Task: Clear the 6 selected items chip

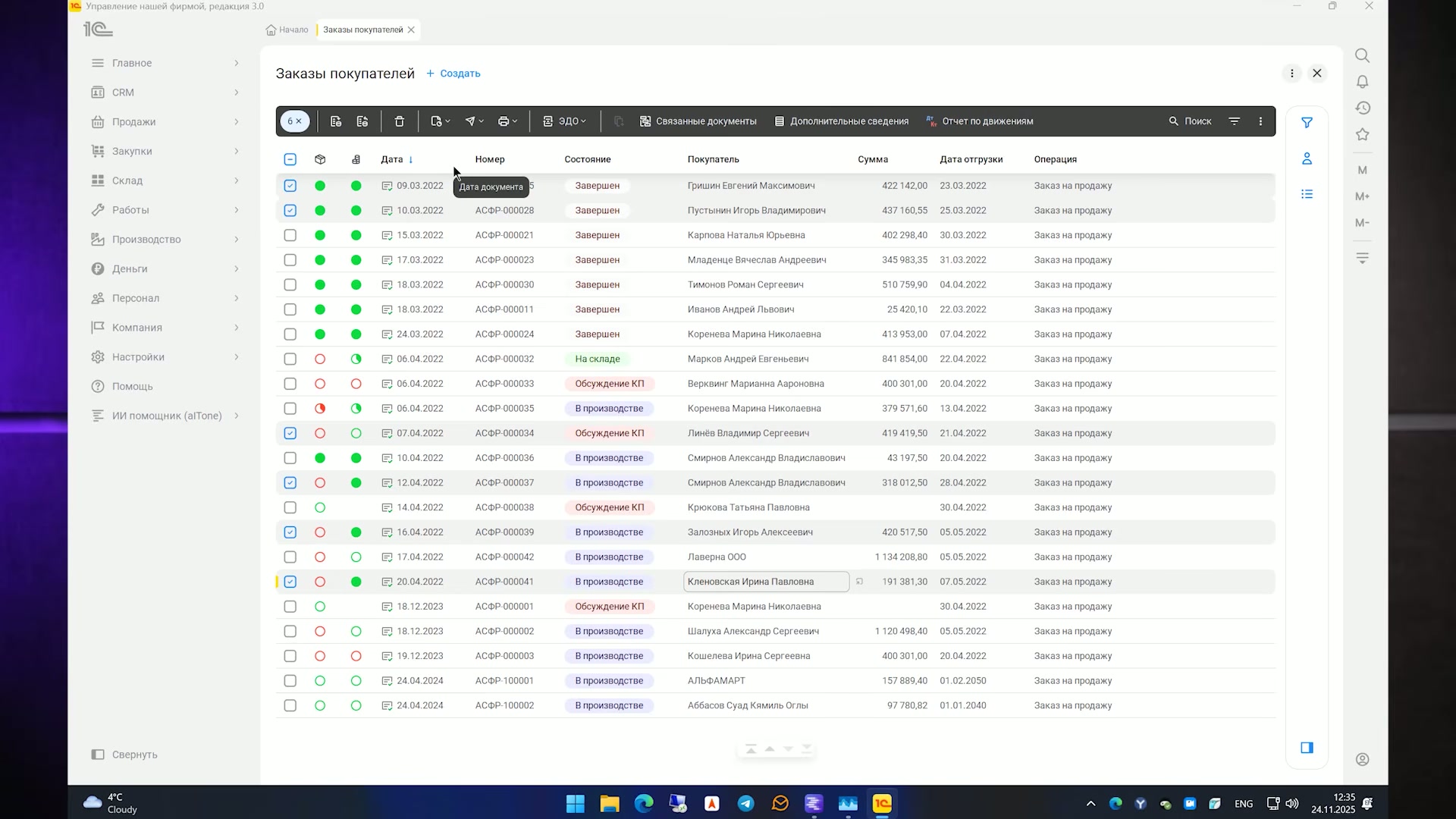Action: 295,121
